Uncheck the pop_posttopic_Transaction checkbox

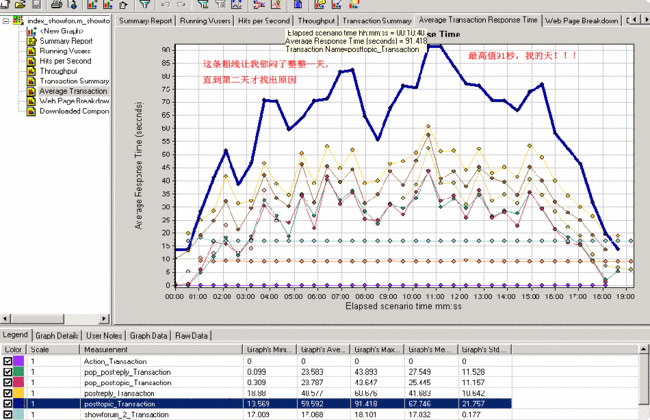click(7, 382)
